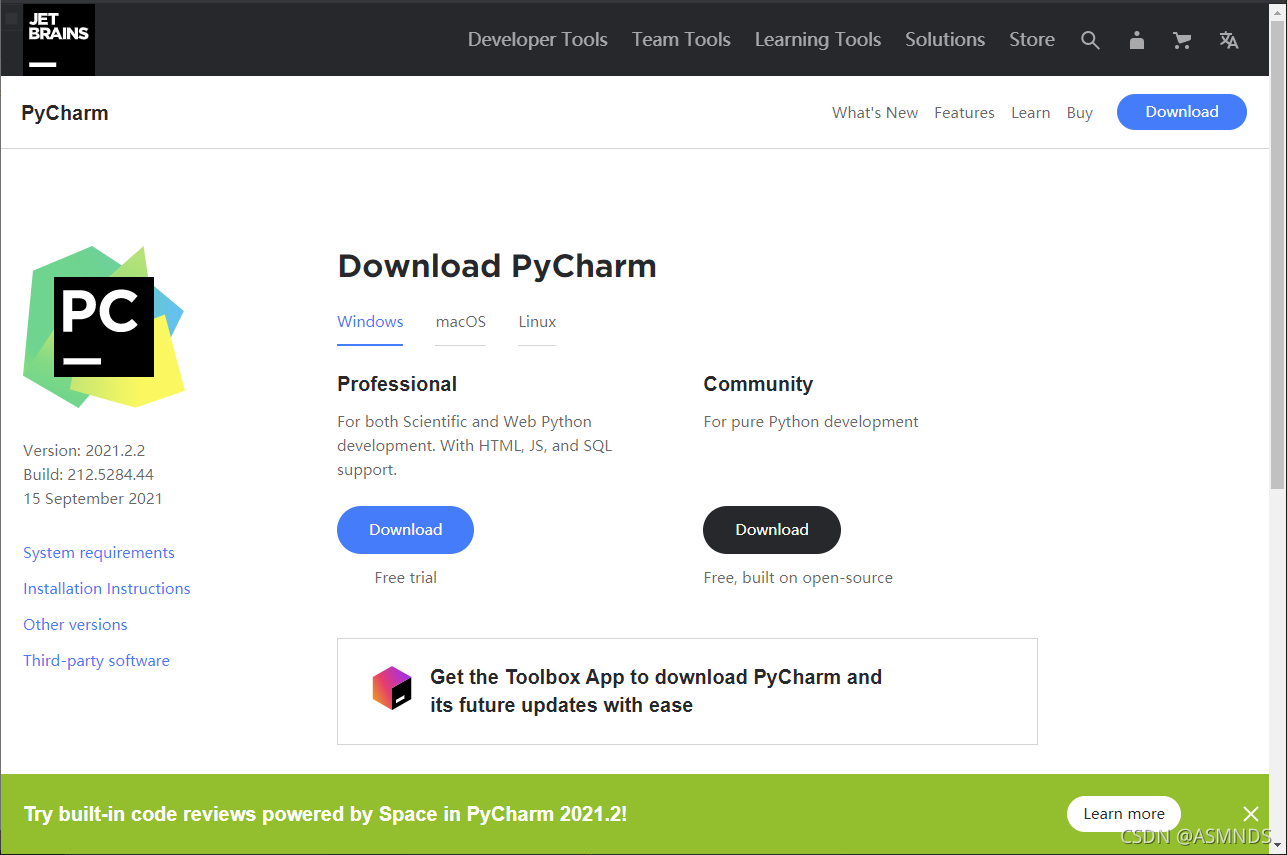This screenshot has height=855, width=1287.
Task: Click the large PyCharm PC logo
Action: pyautogui.click(x=104, y=327)
